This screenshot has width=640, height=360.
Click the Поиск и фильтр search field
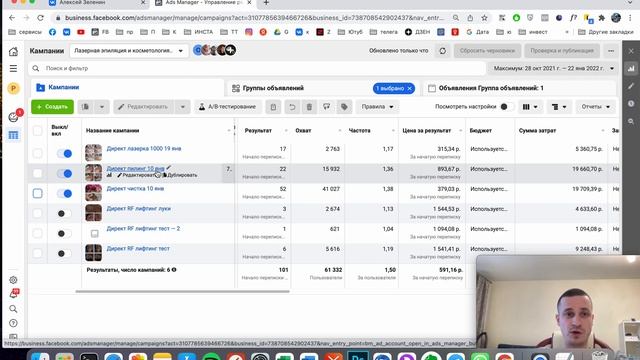257,68
